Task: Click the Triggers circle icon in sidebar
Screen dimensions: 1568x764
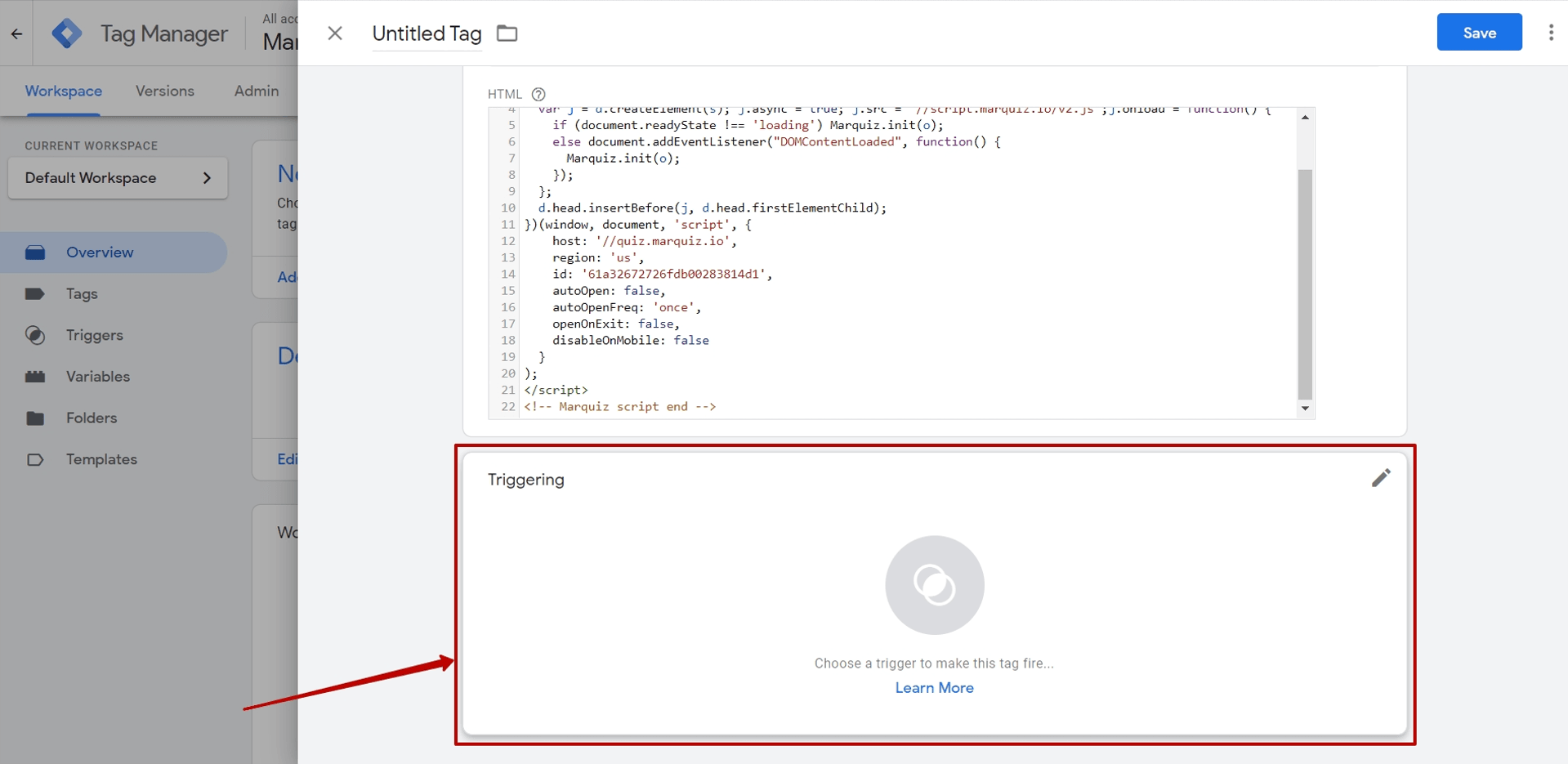Action: [x=35, y=335]
